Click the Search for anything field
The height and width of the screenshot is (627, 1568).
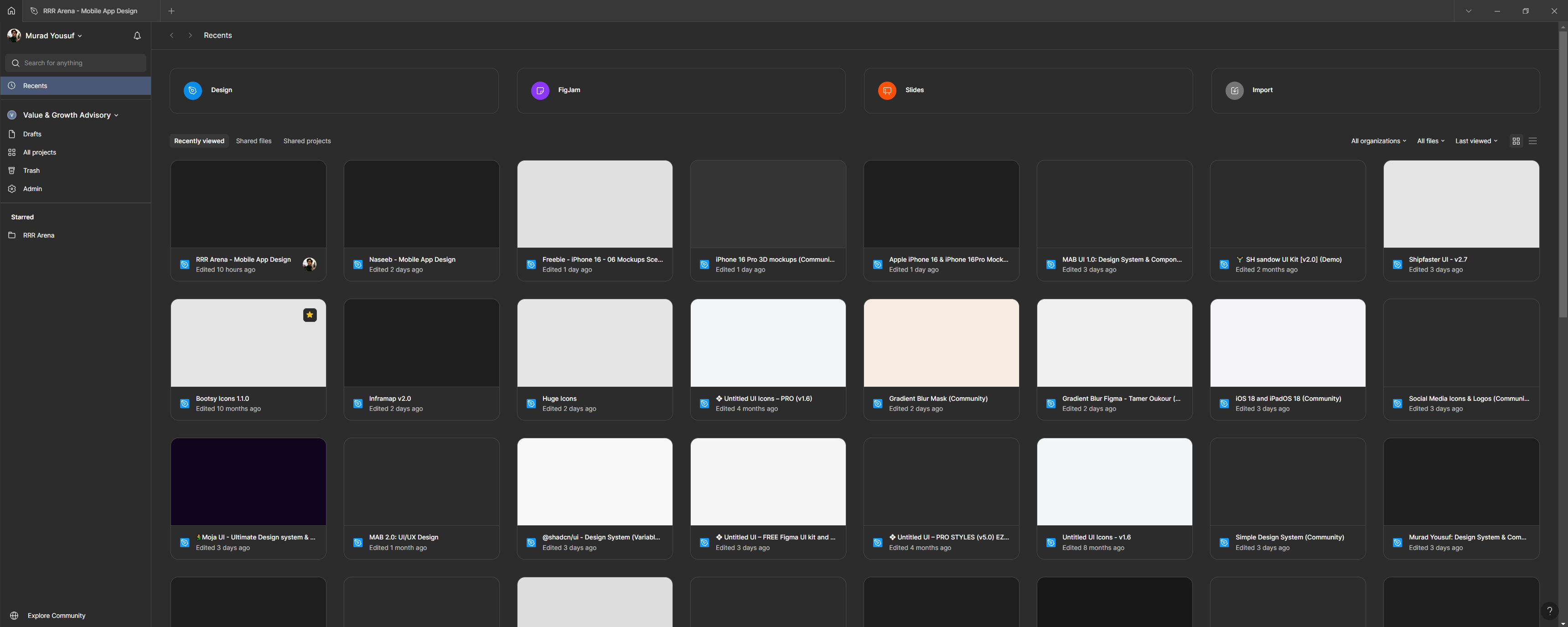tap(76, 63)
